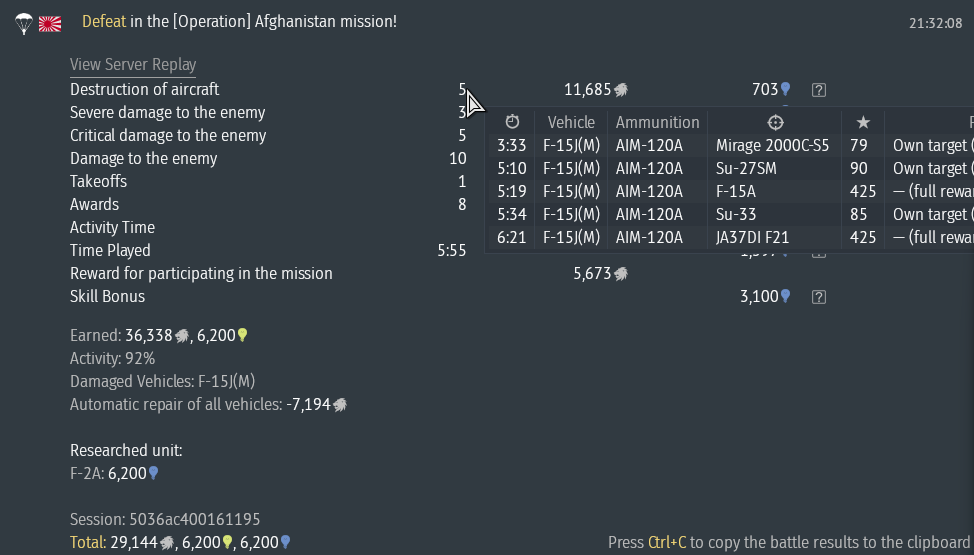Image resolution: width=974 pixels, height=555 pixels.
Task: Click silver lion icon beside 11,685 reward
Action: (621, 90)
